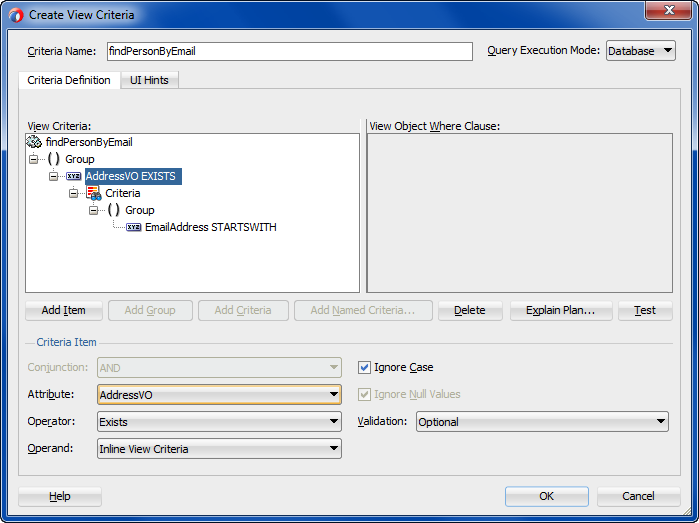Image resolution: width=699 pixels, height=523 pixels.
Task: Open the Operand Inline View Criteria dropdown
Action: (x=219, y=449)
